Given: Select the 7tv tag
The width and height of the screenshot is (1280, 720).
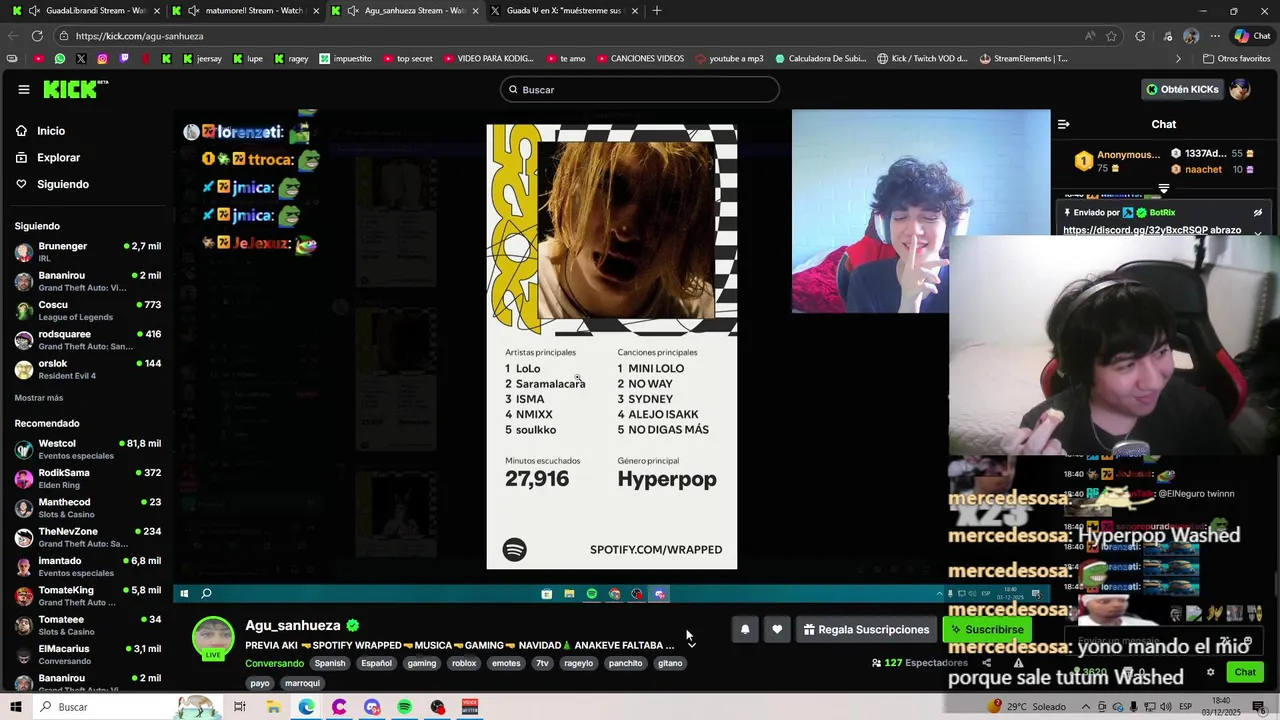Looking at the screenshot, I should 542,663.
